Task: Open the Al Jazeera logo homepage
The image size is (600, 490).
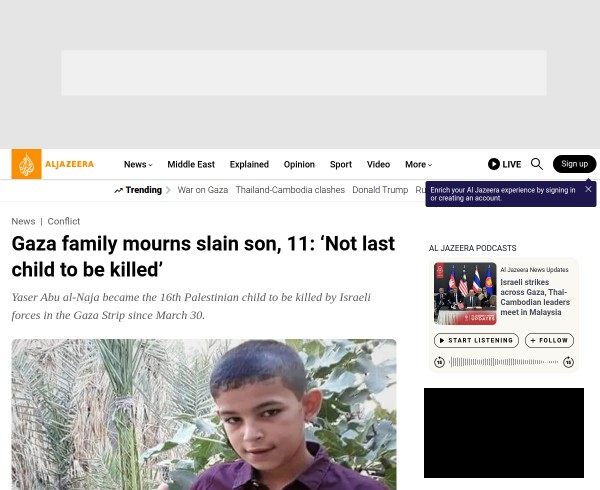Action: point(53,164)
